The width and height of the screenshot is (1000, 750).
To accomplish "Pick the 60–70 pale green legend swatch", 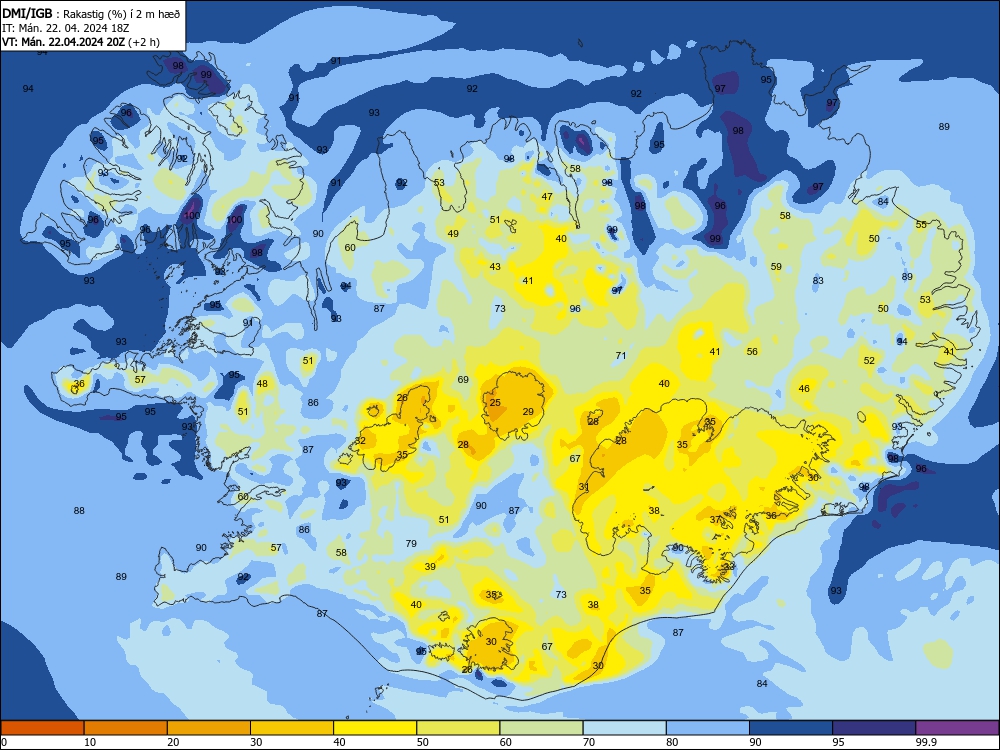I will (541, 728).
